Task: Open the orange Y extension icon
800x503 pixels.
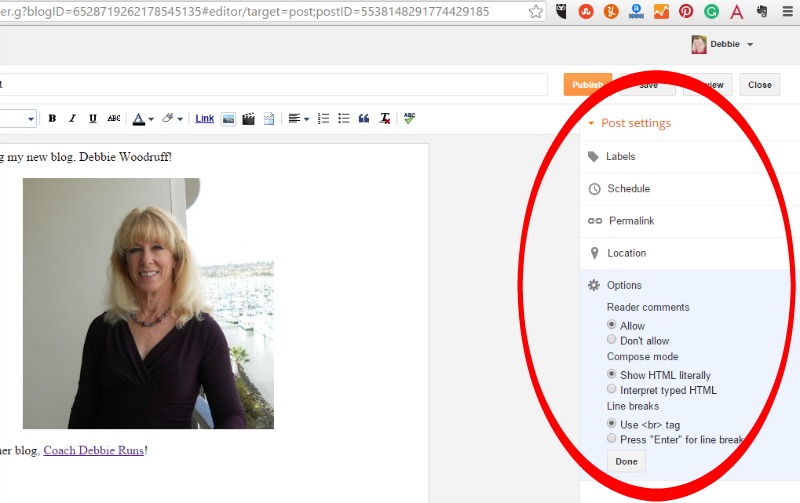Action: tap(611, 11)
